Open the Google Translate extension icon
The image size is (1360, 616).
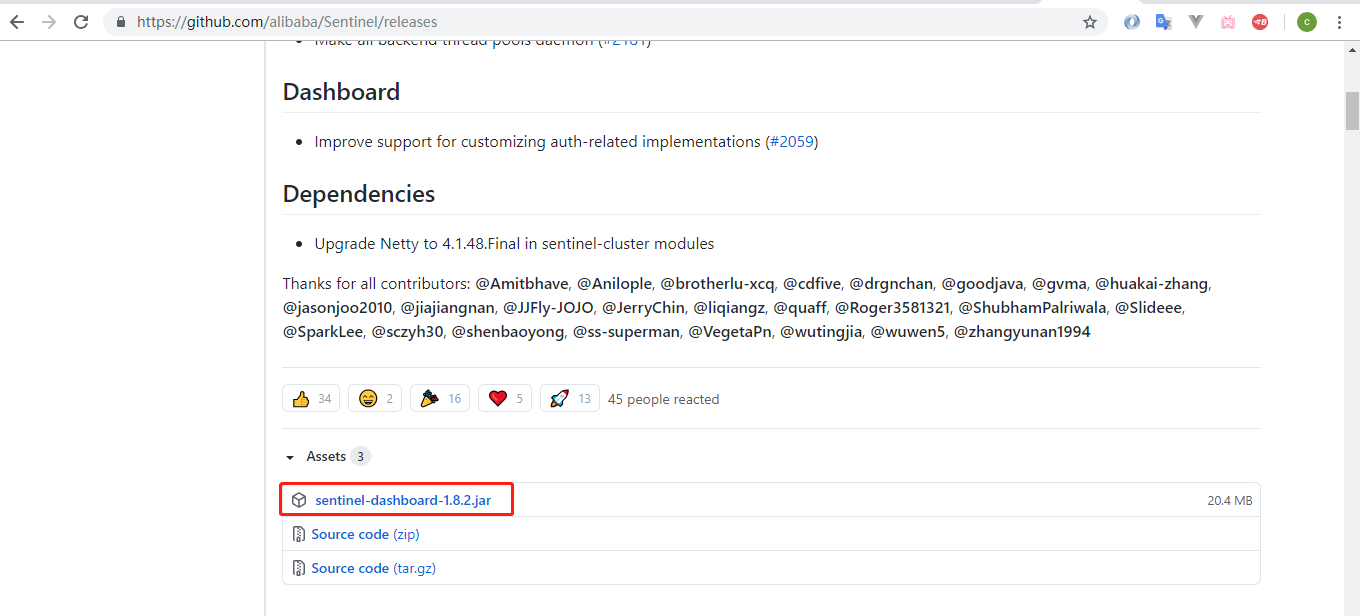[x=1163, y=22]
